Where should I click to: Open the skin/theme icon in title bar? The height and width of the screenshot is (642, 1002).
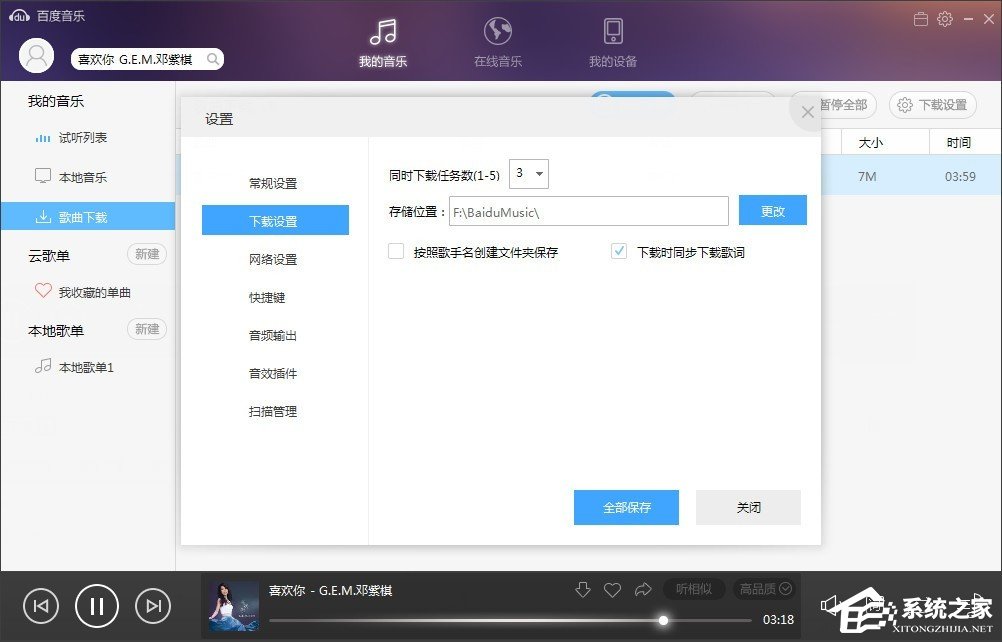(919, 18)
